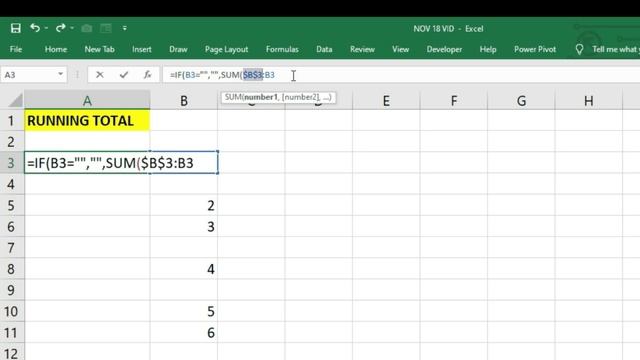Select row 5 header
This screenshot has width=640, height=360.
tap(11, 205)
